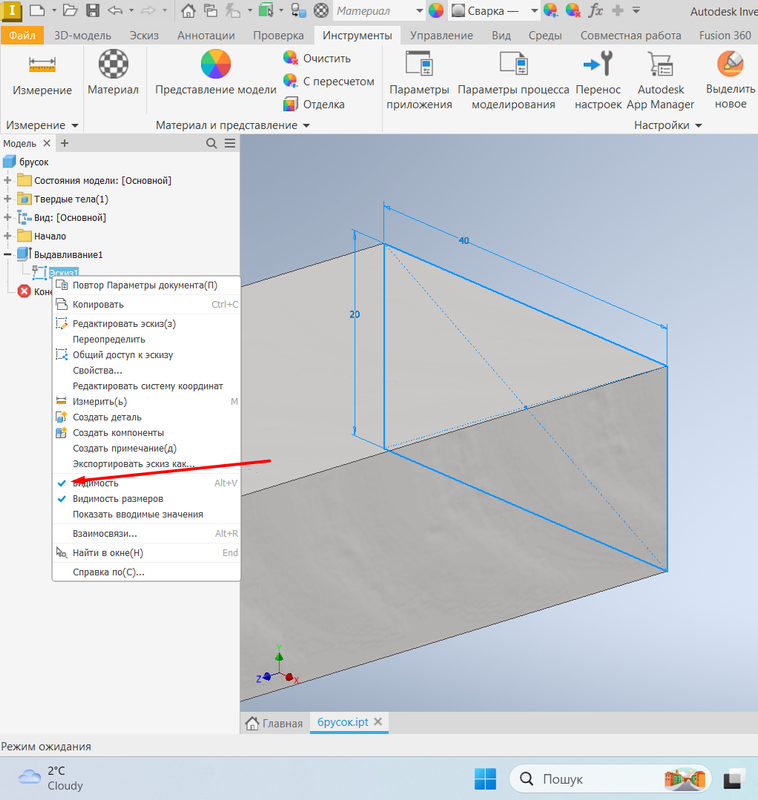
Task: Click the Undo arrow
Action: (115, 10)
